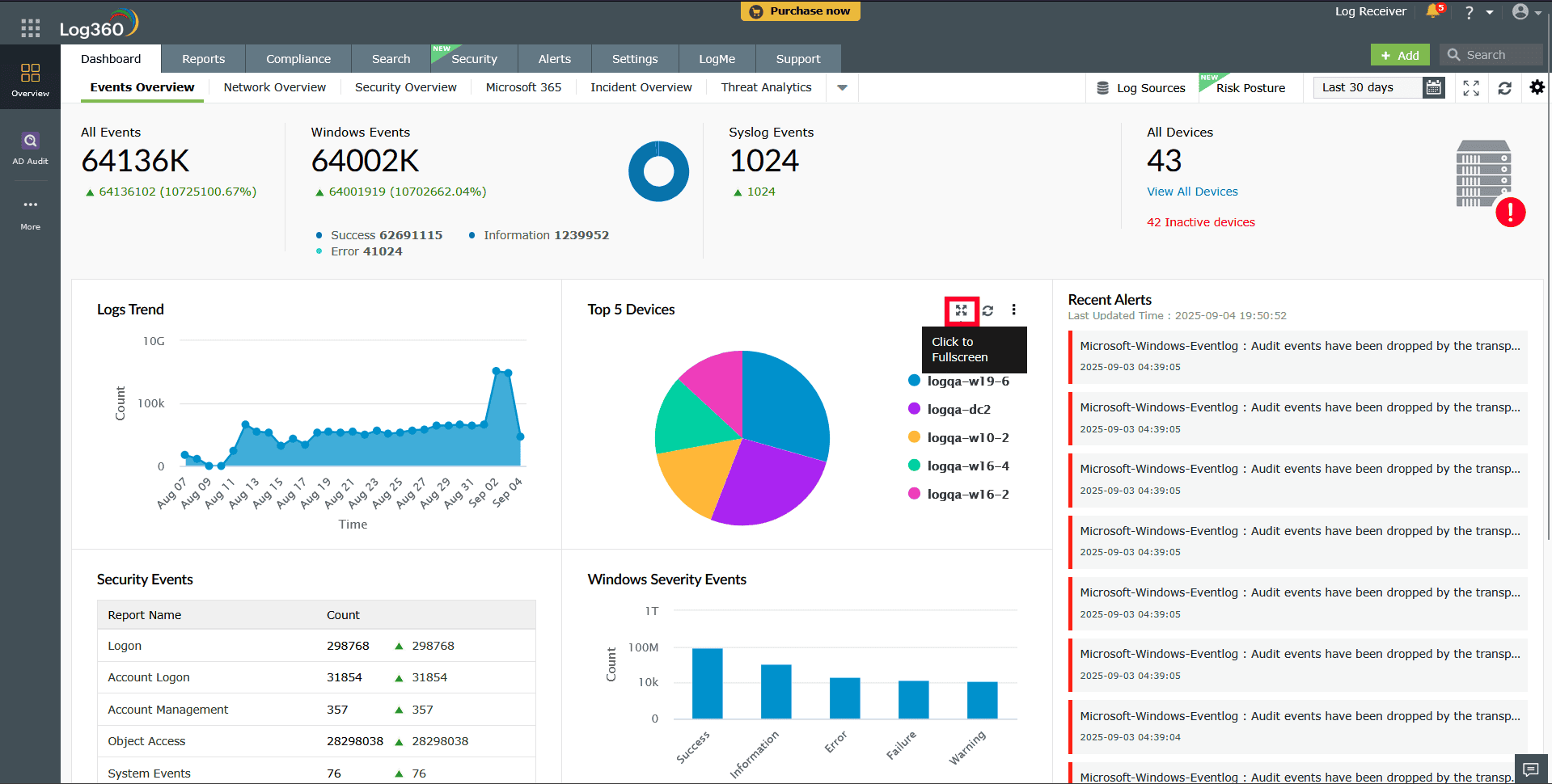Expand the help dropdown arrow
The width and height of the screenshot is (1552, 784).
[1490, 12]
